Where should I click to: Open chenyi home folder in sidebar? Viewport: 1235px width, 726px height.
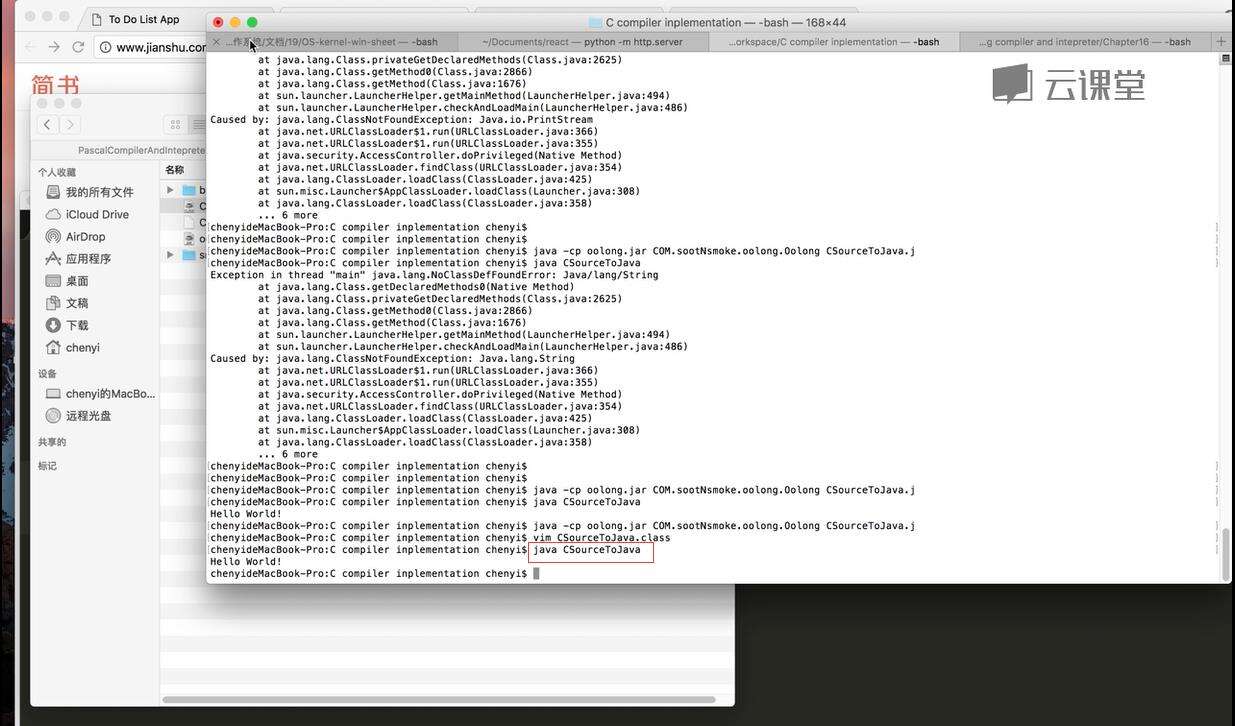point(82,348)
